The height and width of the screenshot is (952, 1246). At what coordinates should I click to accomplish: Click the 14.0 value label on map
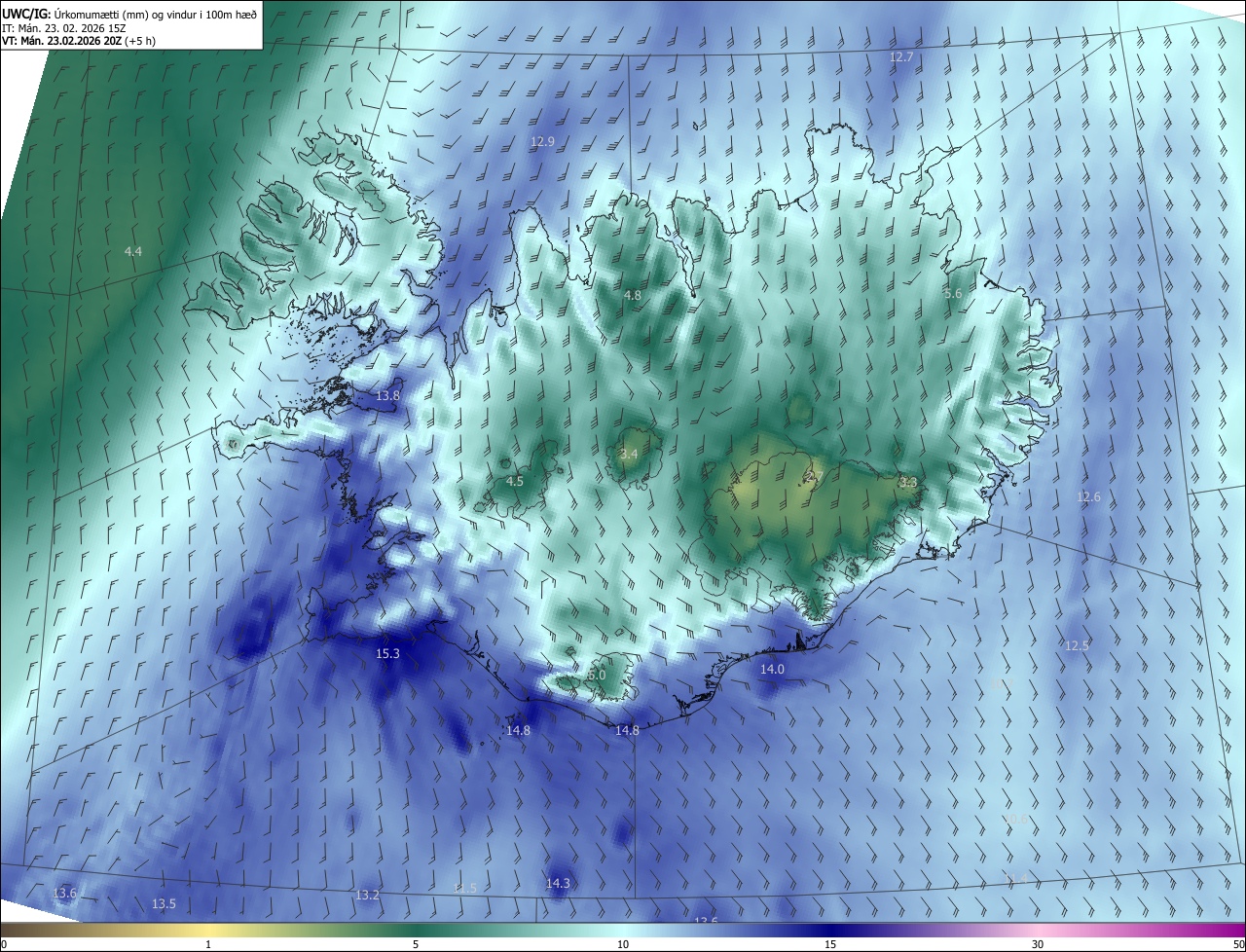click(x=772, y=670)
